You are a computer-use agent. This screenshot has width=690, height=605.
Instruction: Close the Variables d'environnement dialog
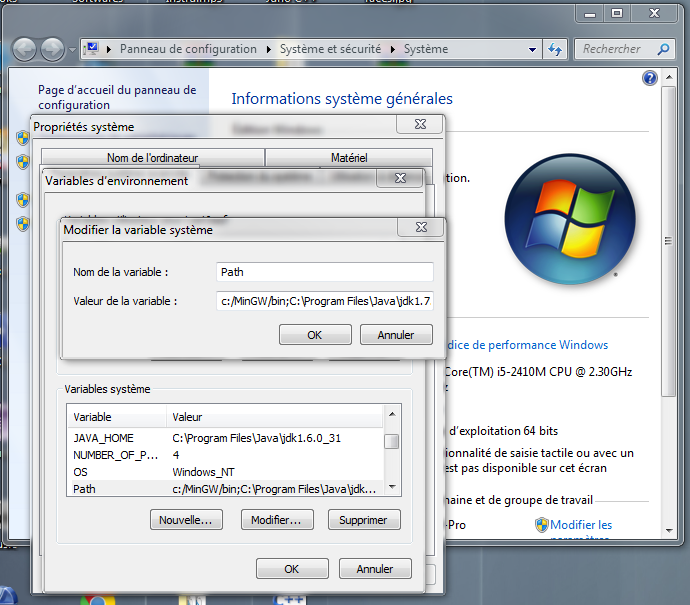tap(400, 178)
